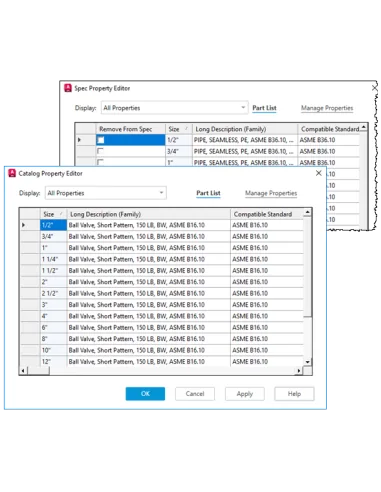Close the Spec Property Editor window
Image resolution: width=381 pixels, height=492 pixels.
click(x=375, y=88)
